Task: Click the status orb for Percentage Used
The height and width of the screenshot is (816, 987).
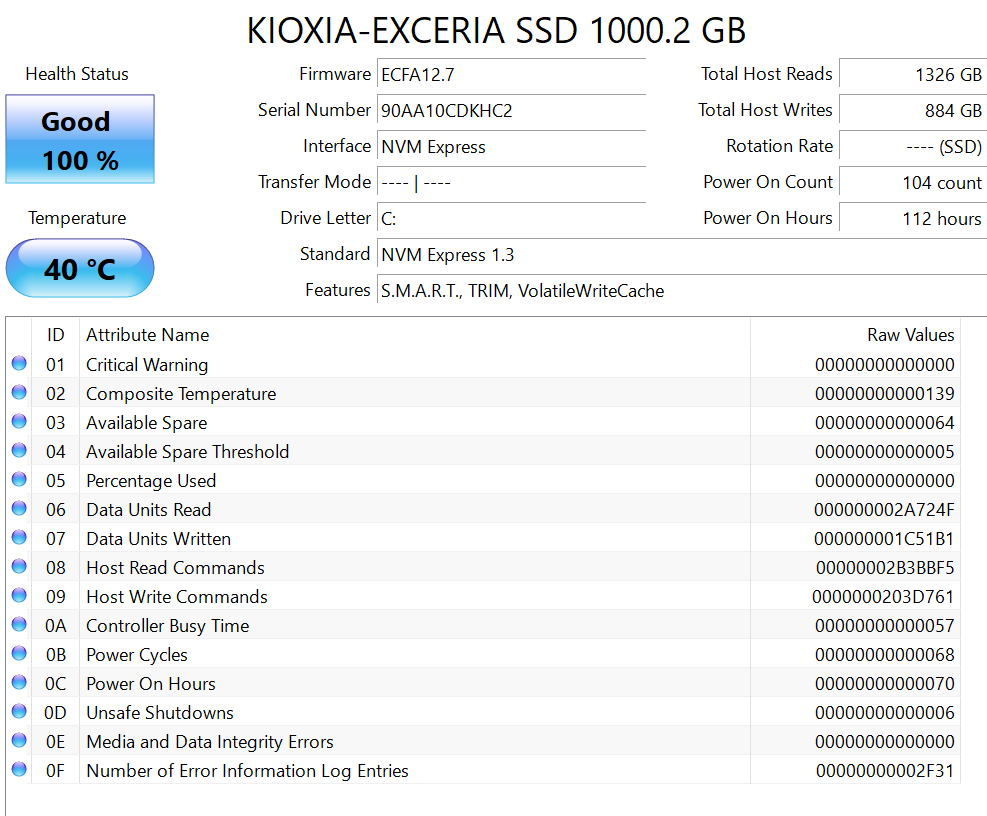Action: [x=20, y=479]
